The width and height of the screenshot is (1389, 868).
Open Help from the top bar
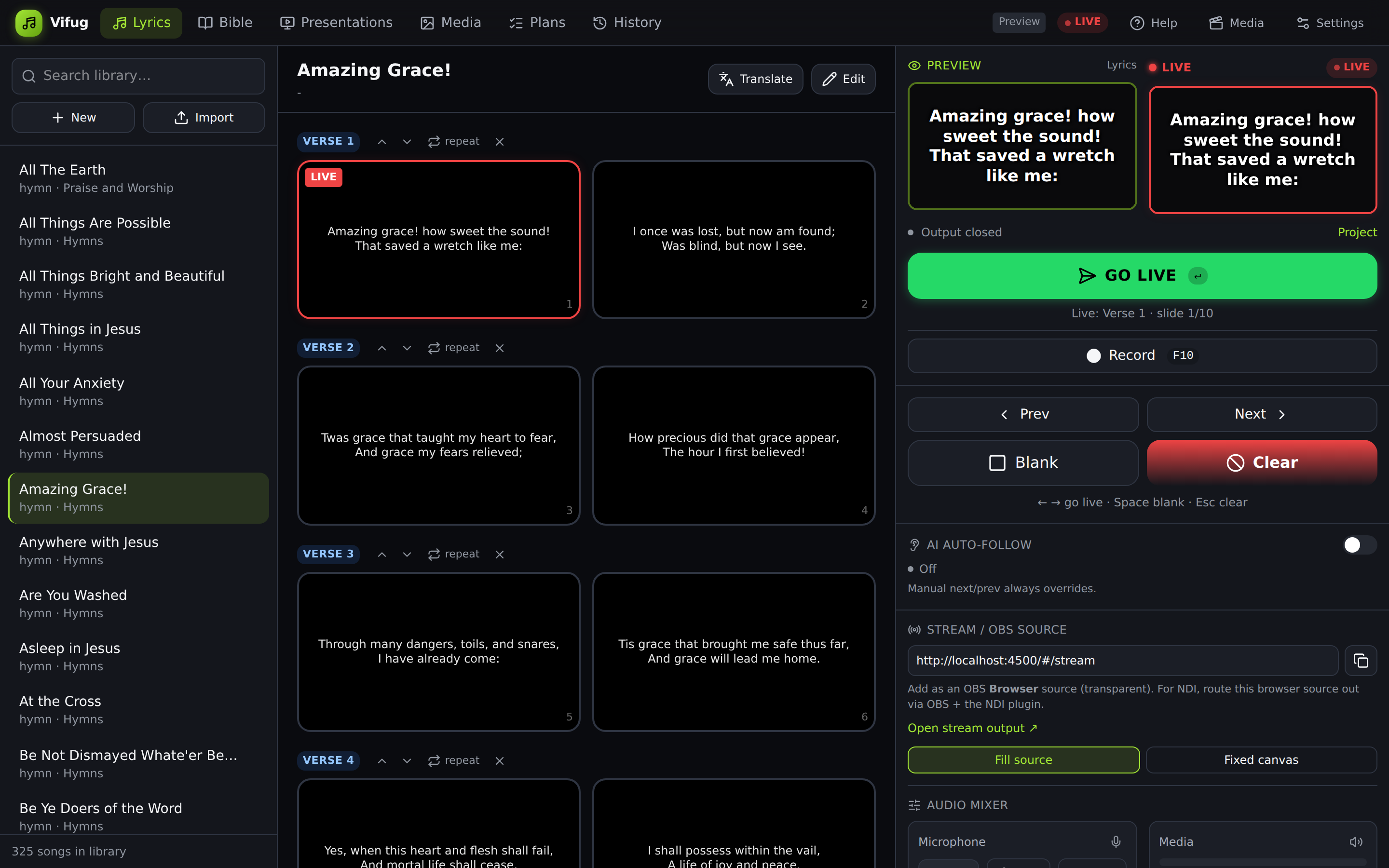1154,23
